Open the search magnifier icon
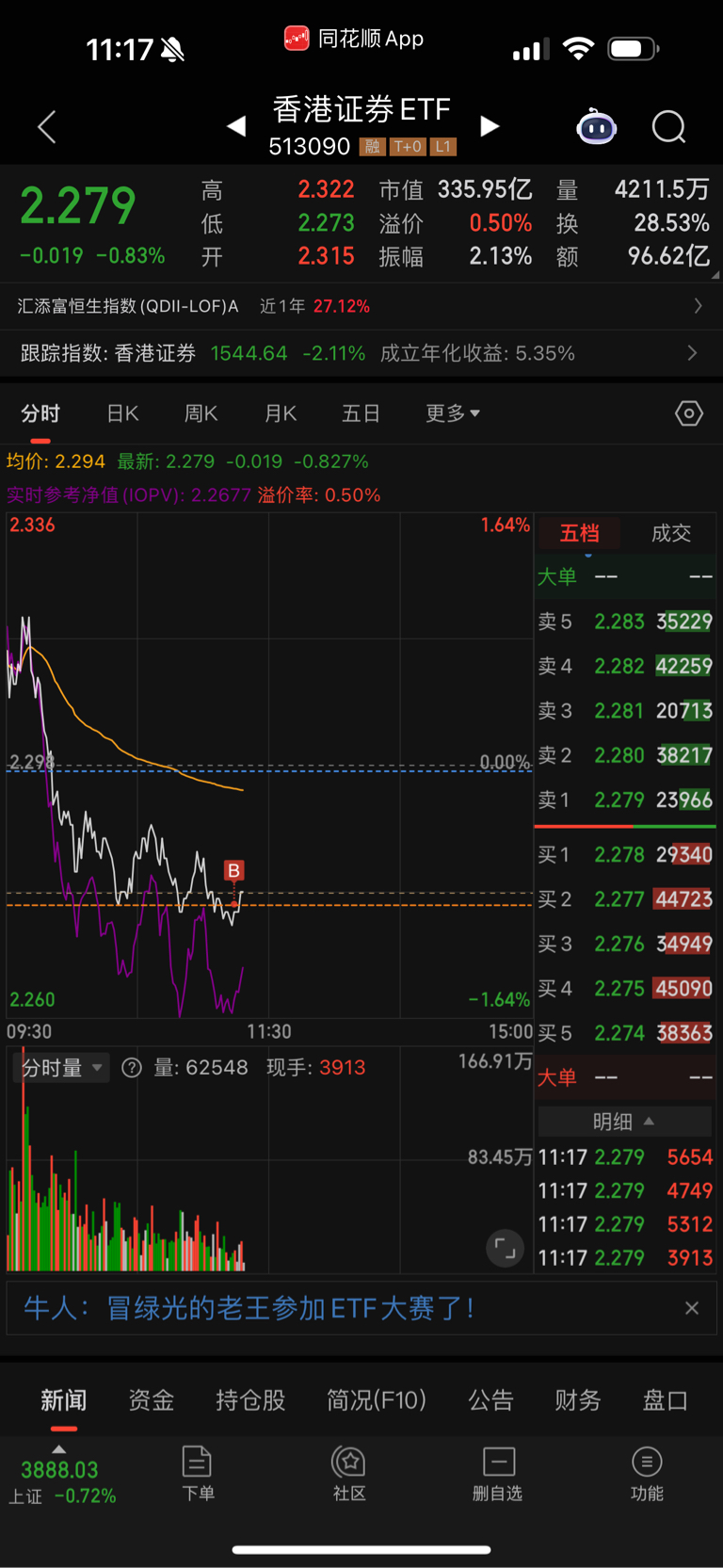Viewport: 723px width, 1568px height. [669, 126]
